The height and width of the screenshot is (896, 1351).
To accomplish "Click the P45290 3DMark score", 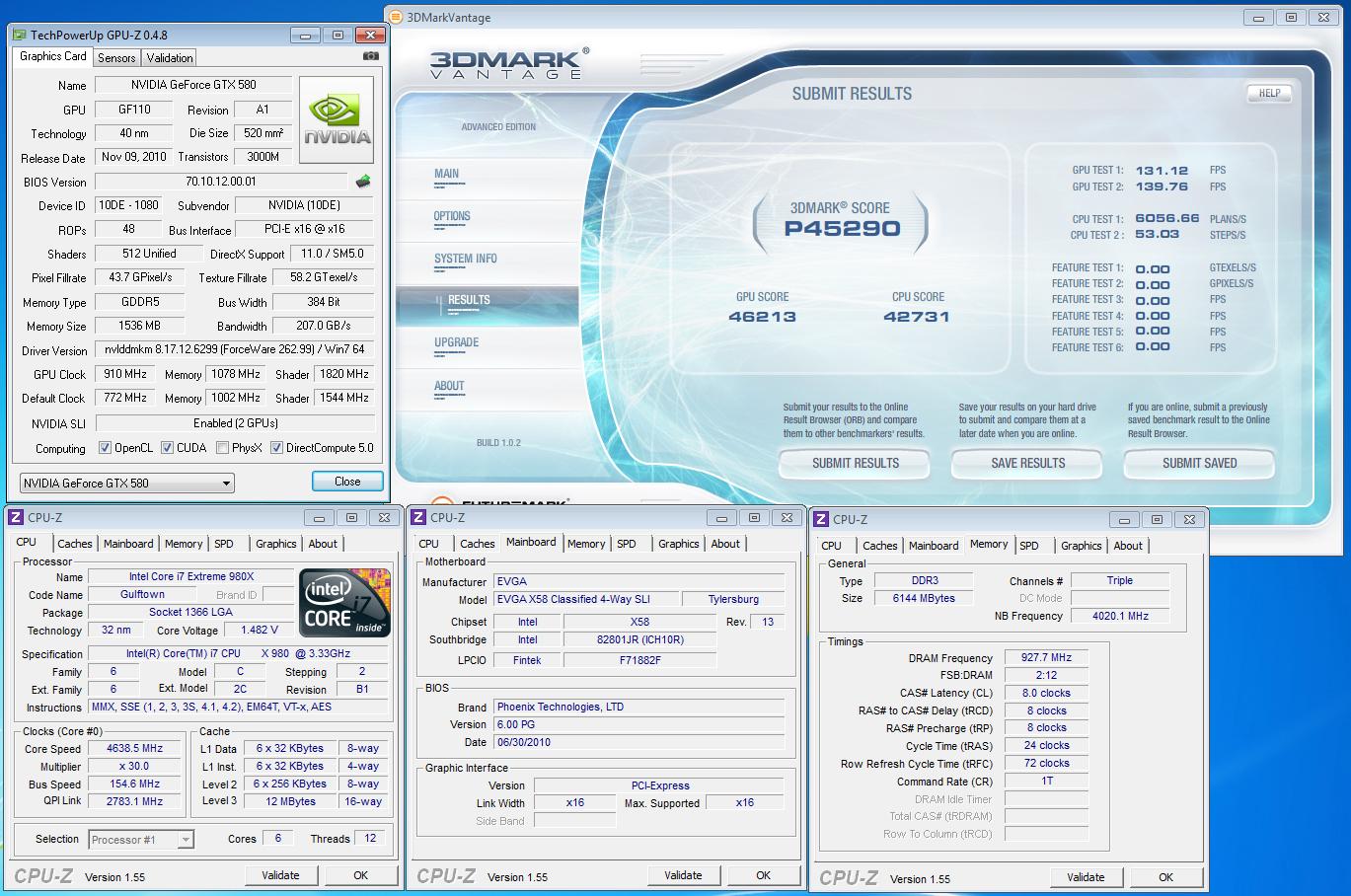I will pos(842,229).
